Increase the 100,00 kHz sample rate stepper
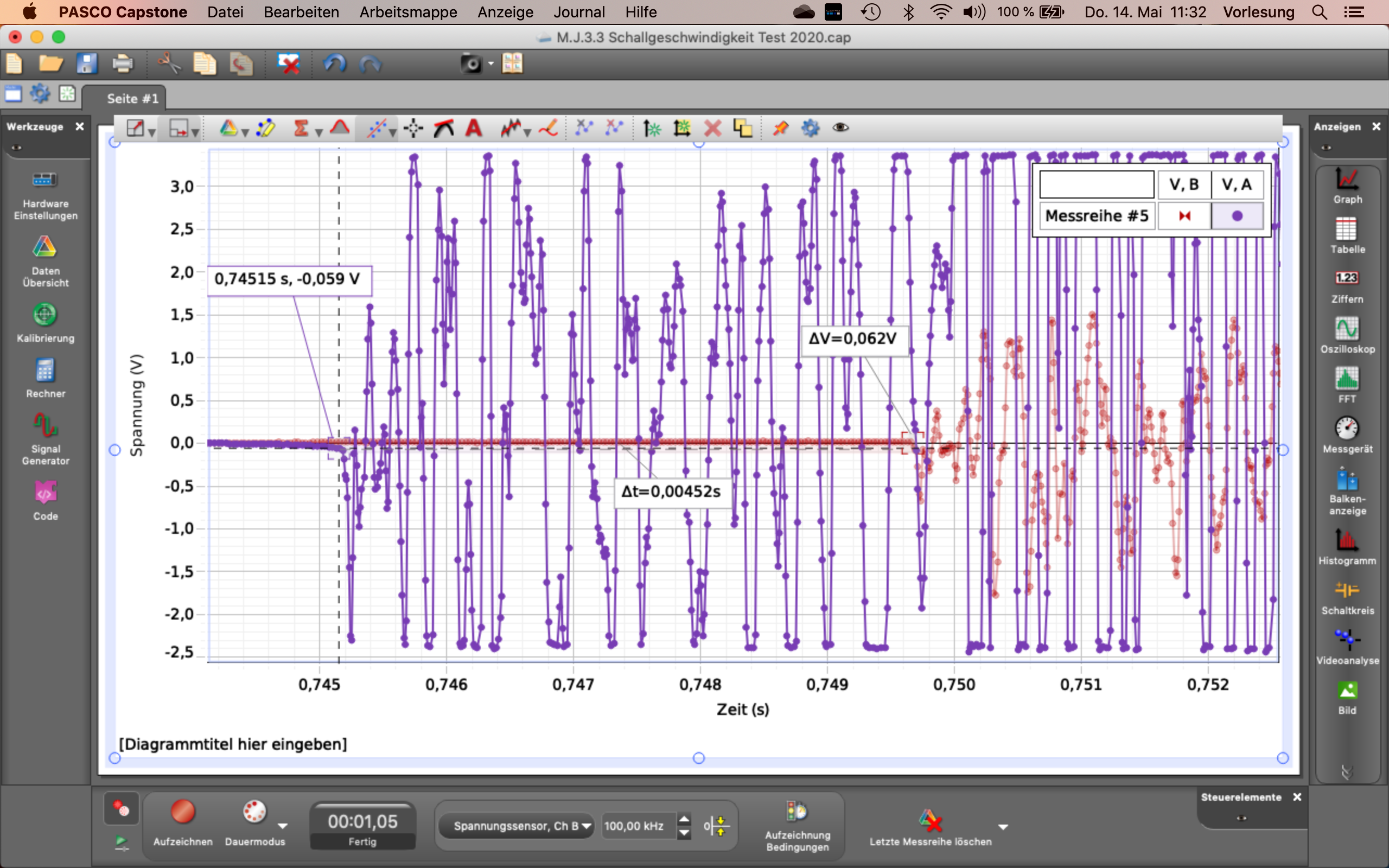Screen dimensions: 1389x868 pos(684,820)
